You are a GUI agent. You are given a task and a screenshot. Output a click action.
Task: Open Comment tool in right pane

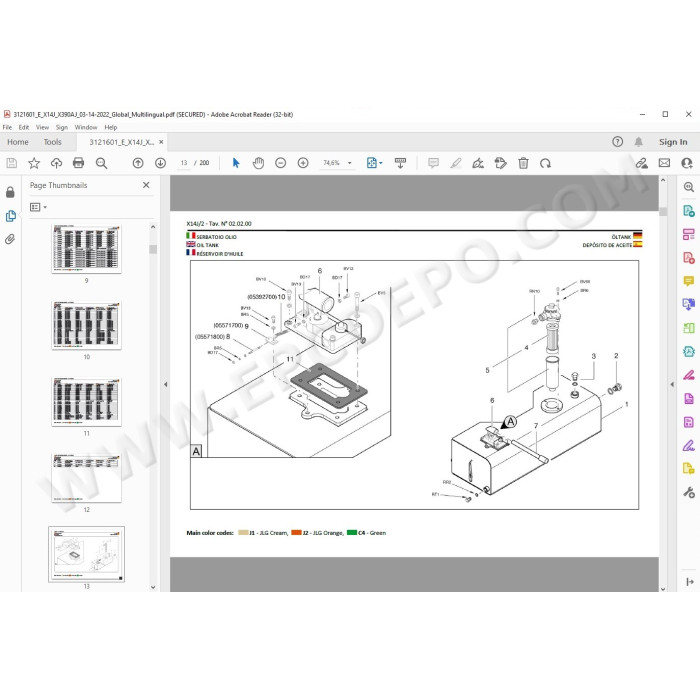click(689, 281)
